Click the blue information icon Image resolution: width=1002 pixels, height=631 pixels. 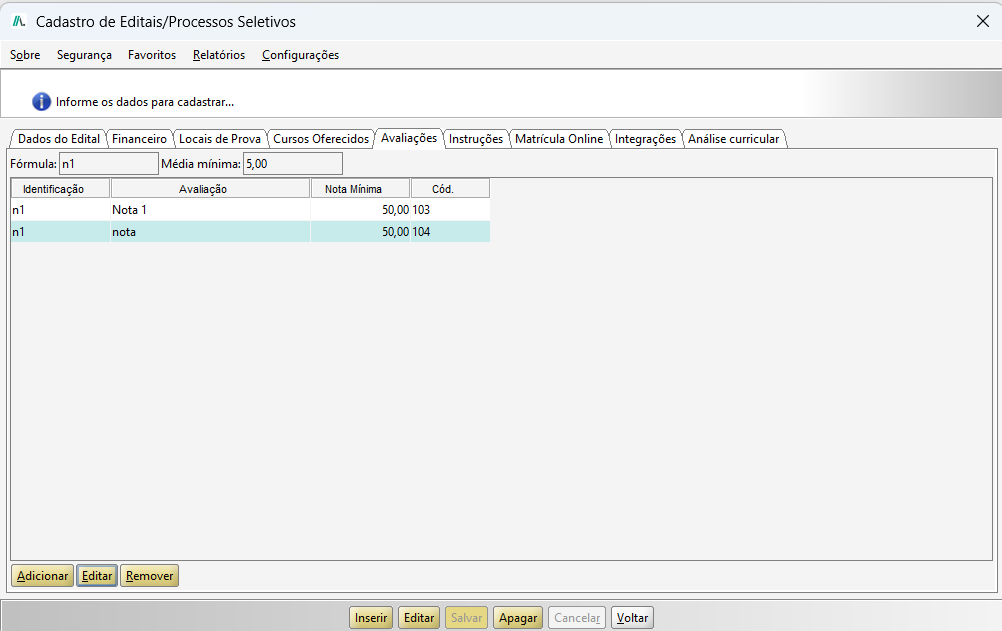[42, 102]
